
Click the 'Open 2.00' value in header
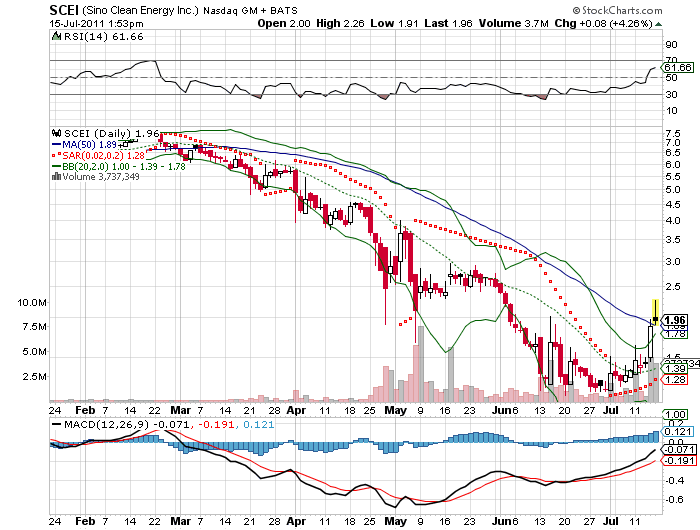[284, 23]
